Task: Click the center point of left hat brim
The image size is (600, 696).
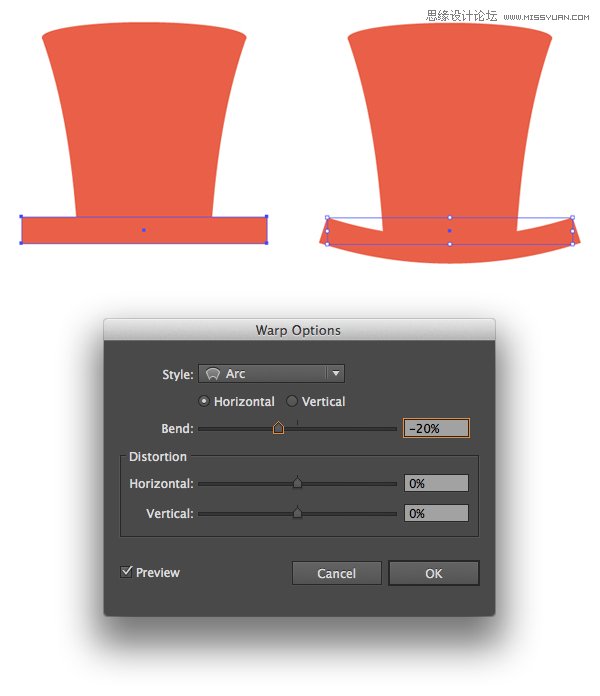Action: click(144, 230)
